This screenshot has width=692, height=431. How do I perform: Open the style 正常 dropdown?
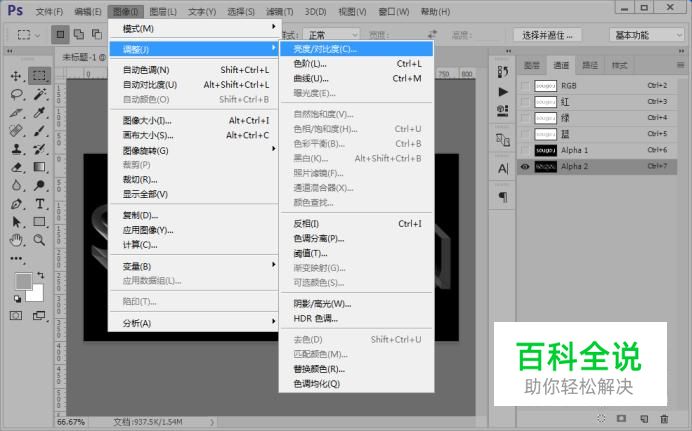click(332, 35)
